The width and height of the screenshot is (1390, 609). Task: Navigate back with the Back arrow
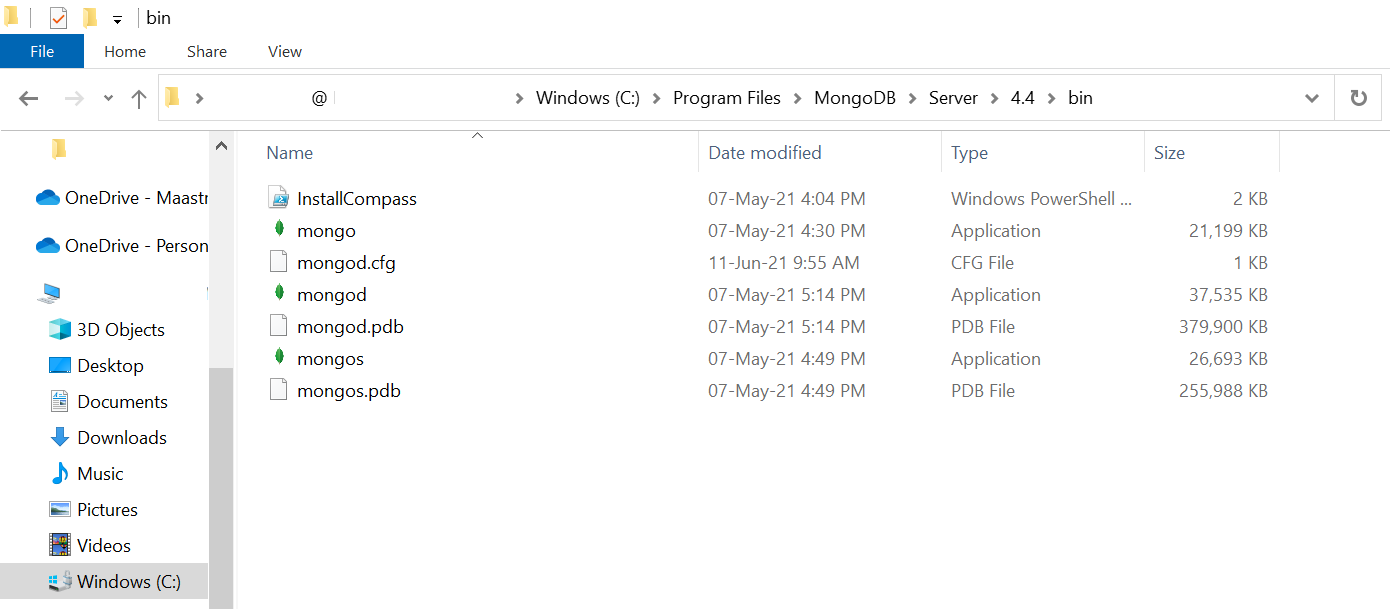point(29,98)
